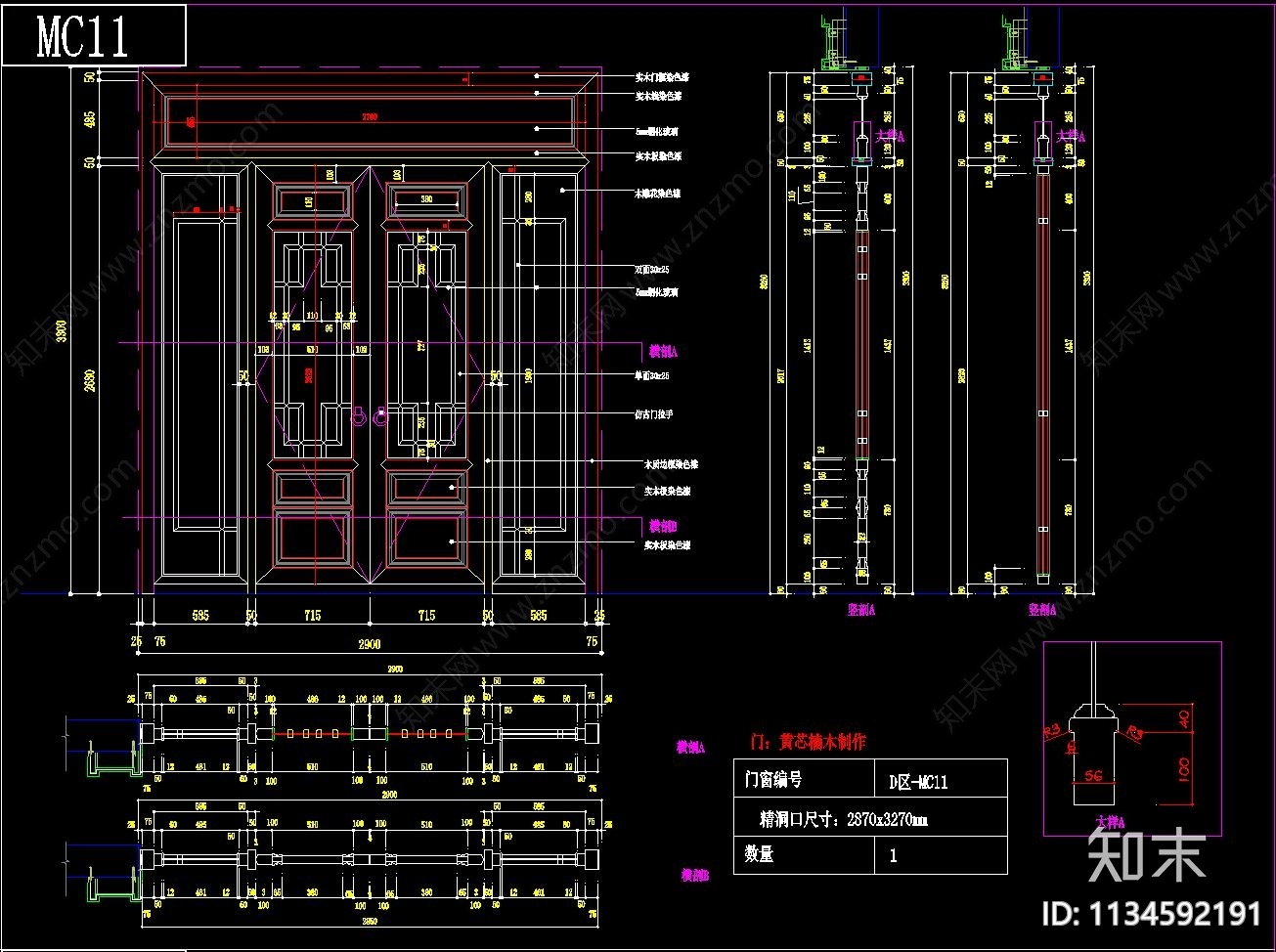Select 横剖A label left of red note
Viewport: 1276px width, 952px height.
[x=690, y=747]
